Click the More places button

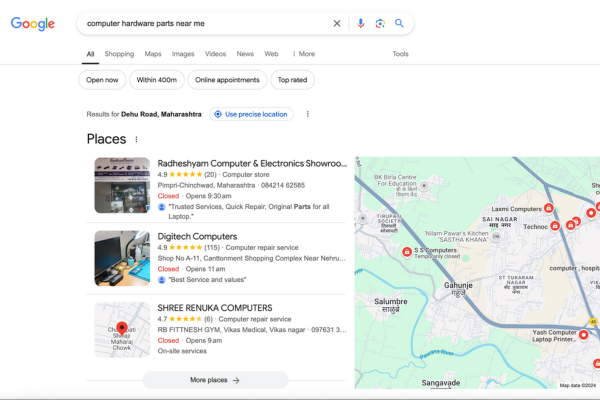pyautogui.click(x=215, y=380)
